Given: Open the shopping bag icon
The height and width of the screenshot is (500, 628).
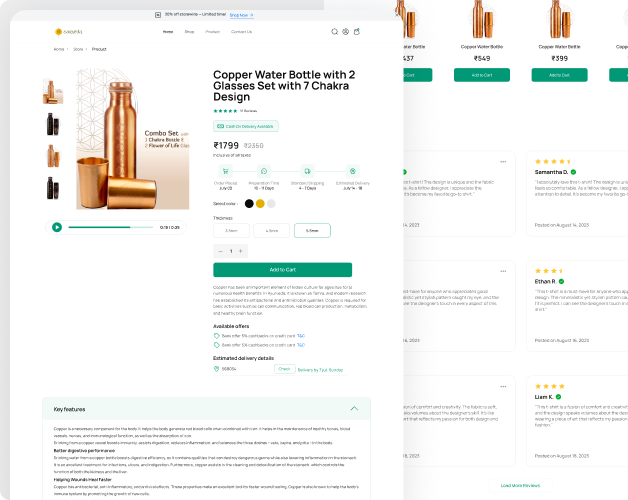Looking at the screenshot, I should 357,32.
